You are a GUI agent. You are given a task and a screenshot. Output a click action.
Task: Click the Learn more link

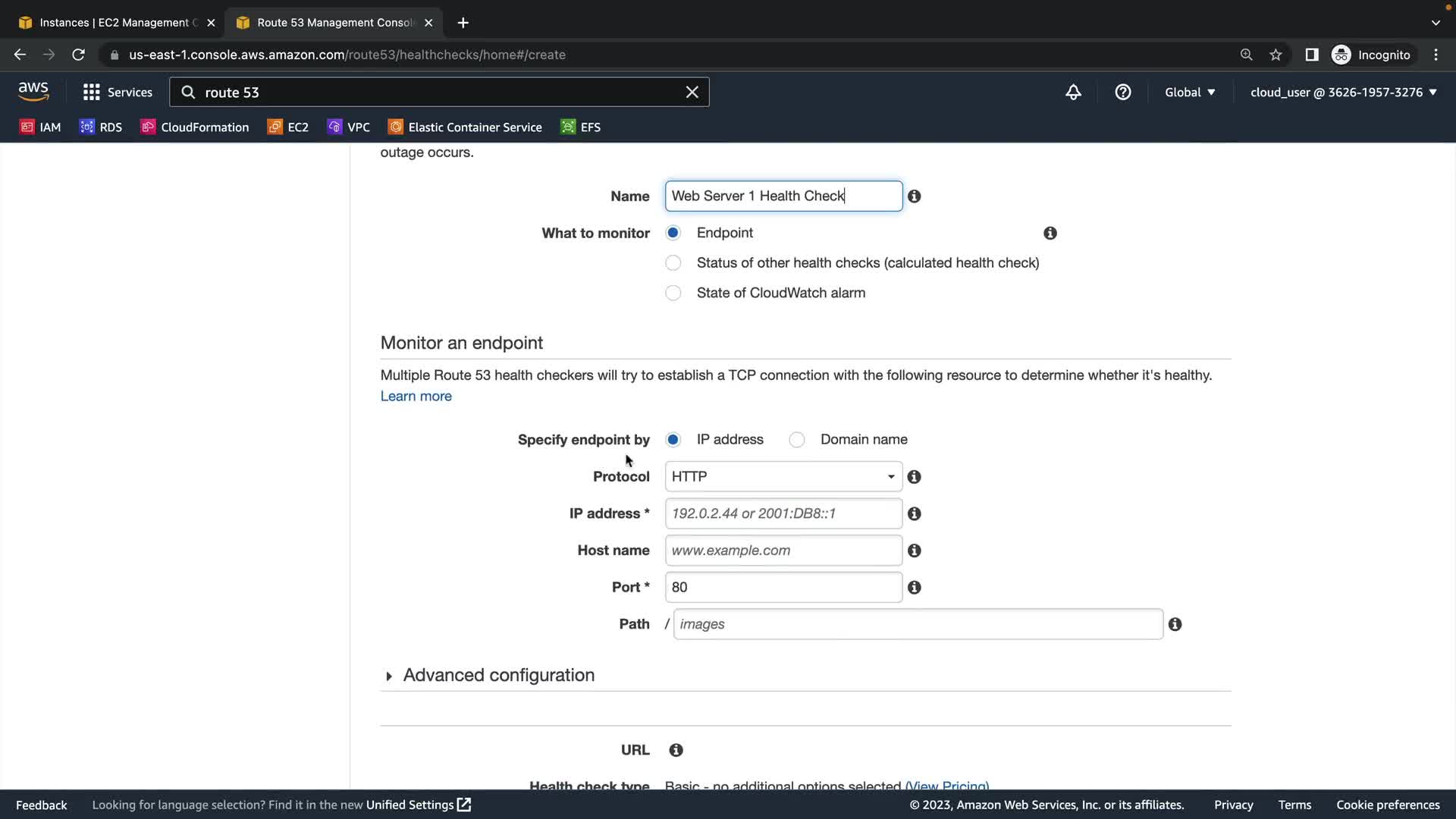tap(416, 397)
